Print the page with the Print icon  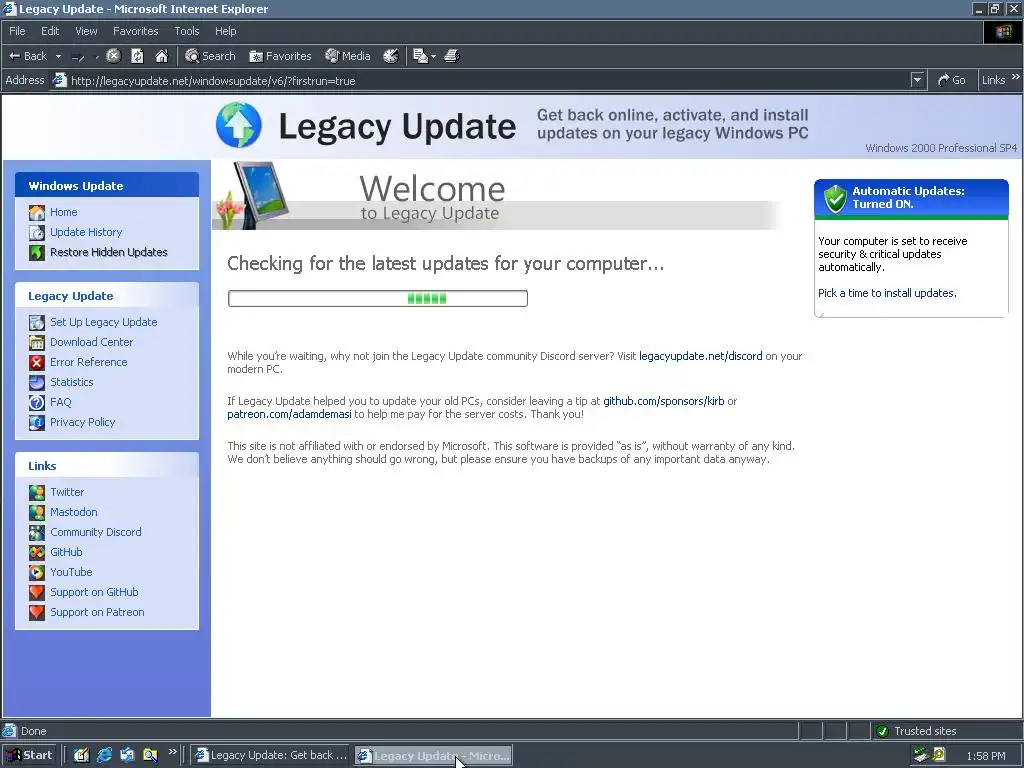(x=452, y=56)
